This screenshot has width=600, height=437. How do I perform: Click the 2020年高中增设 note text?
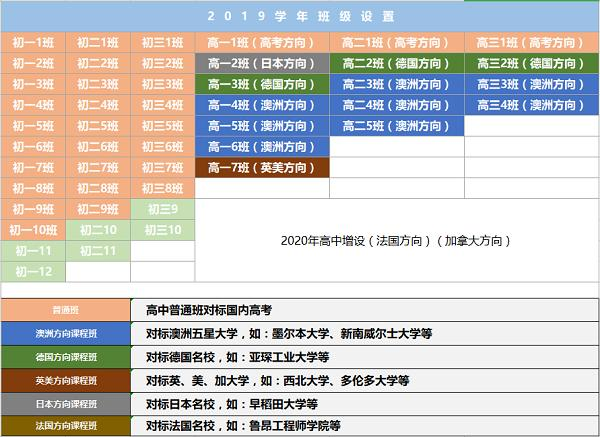[396, 241]
